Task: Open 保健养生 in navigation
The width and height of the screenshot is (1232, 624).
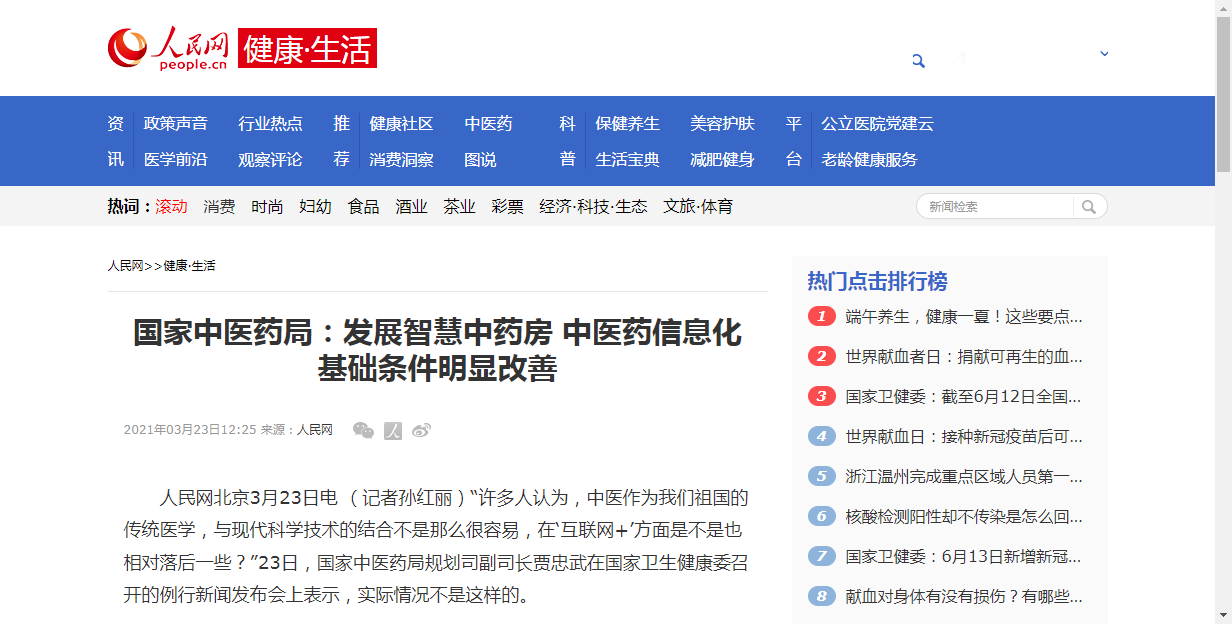Action: (627, 124)
